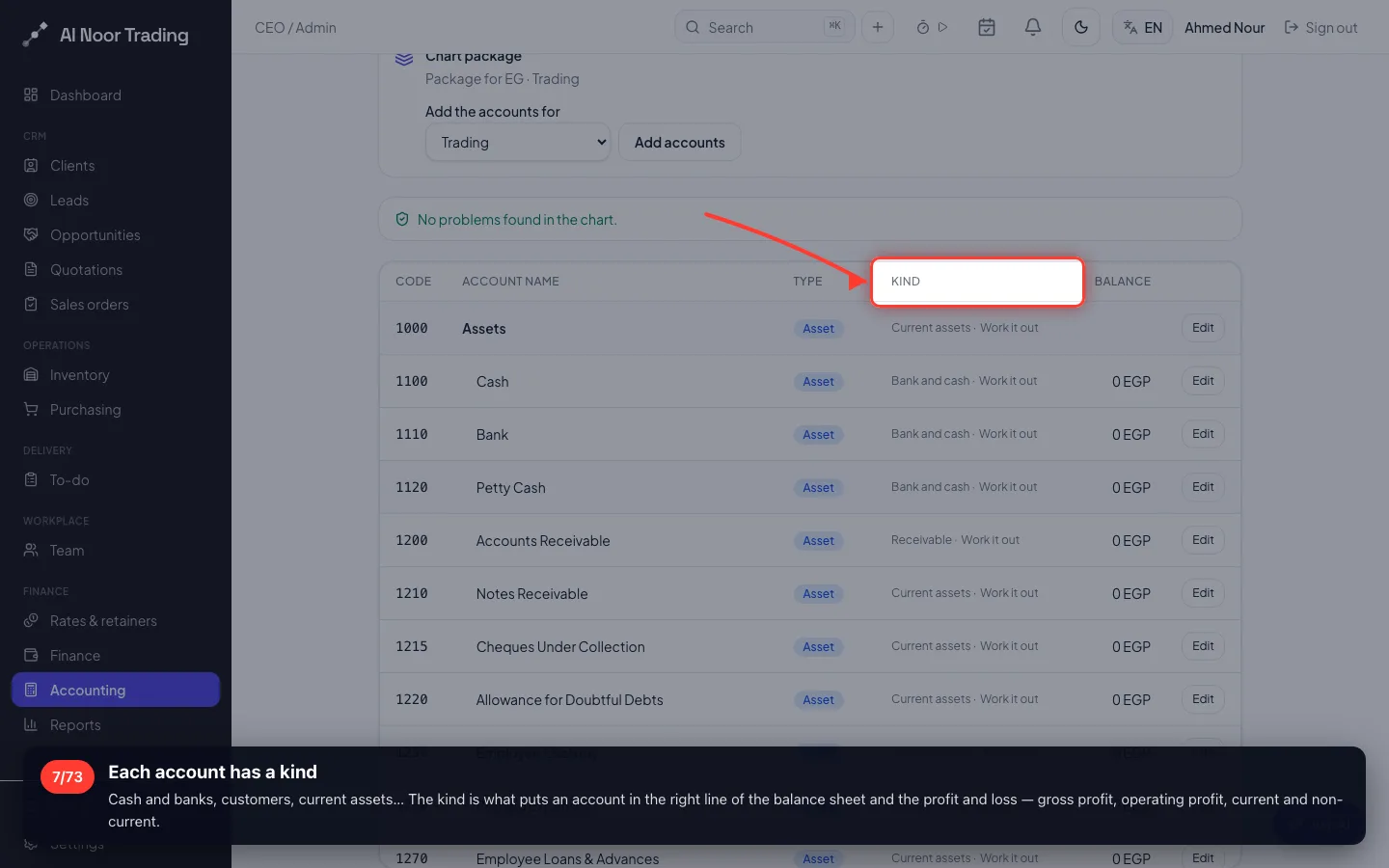Click the Team people icon
Image resolution: width=1389 pixels, height=868 pixels.
click(x=31, y=550)
